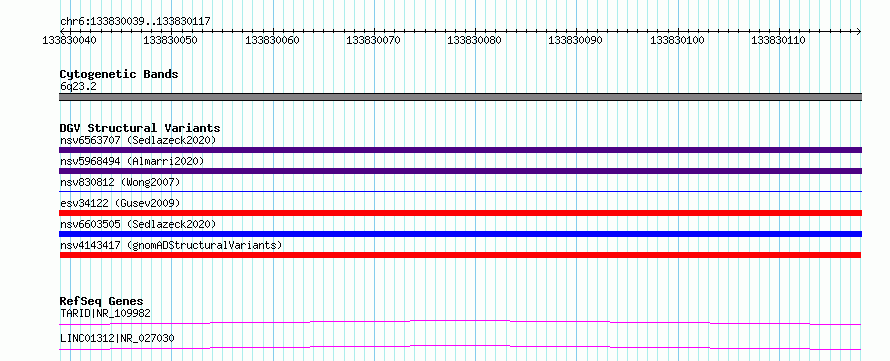Click ruler coordinate 133830070
The image size is (890, 361).
click(373, 40)
